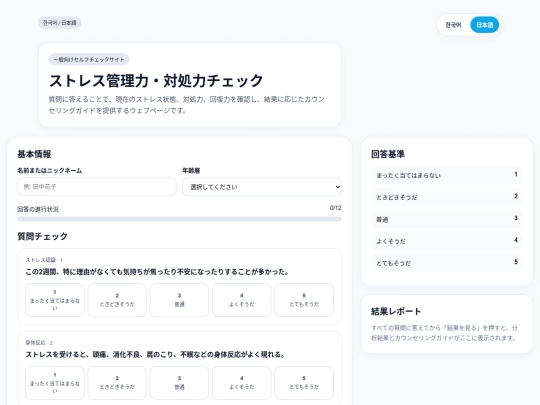Click the answer progress bar

tap(179, 219)
